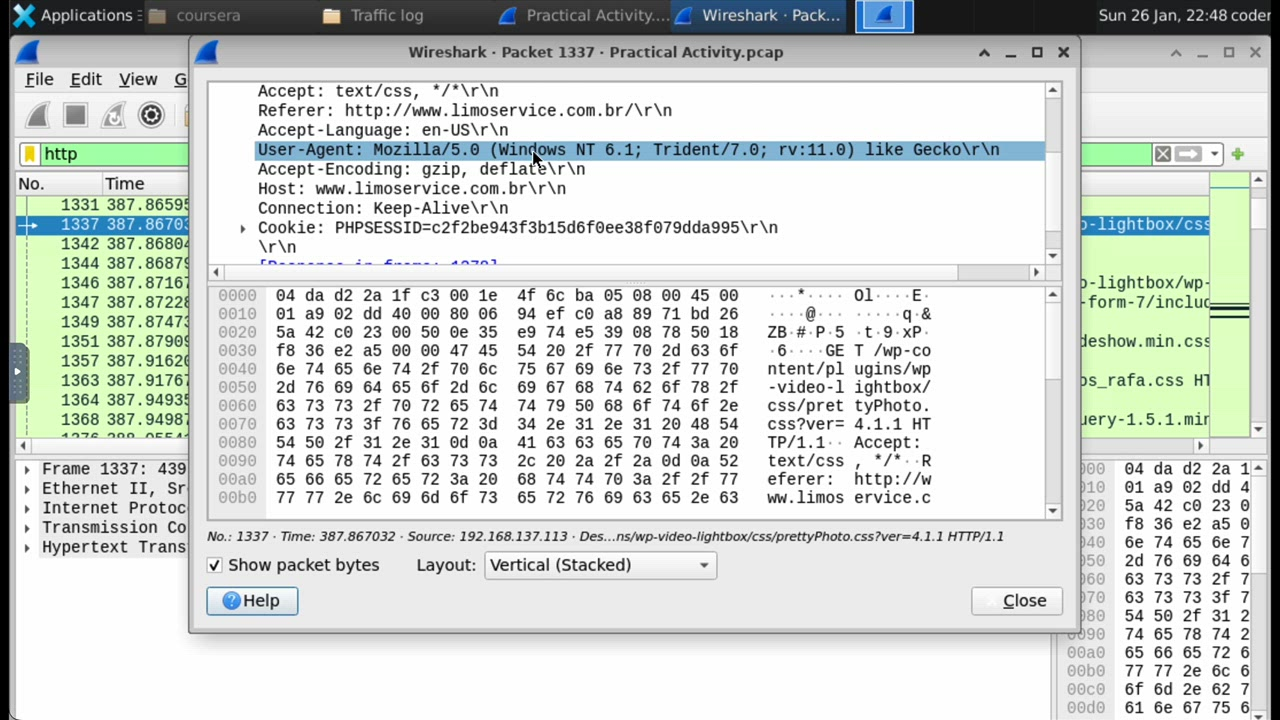Click the Help button in packet dialog
Screen dimensions: 1280x720
(252, 600)
